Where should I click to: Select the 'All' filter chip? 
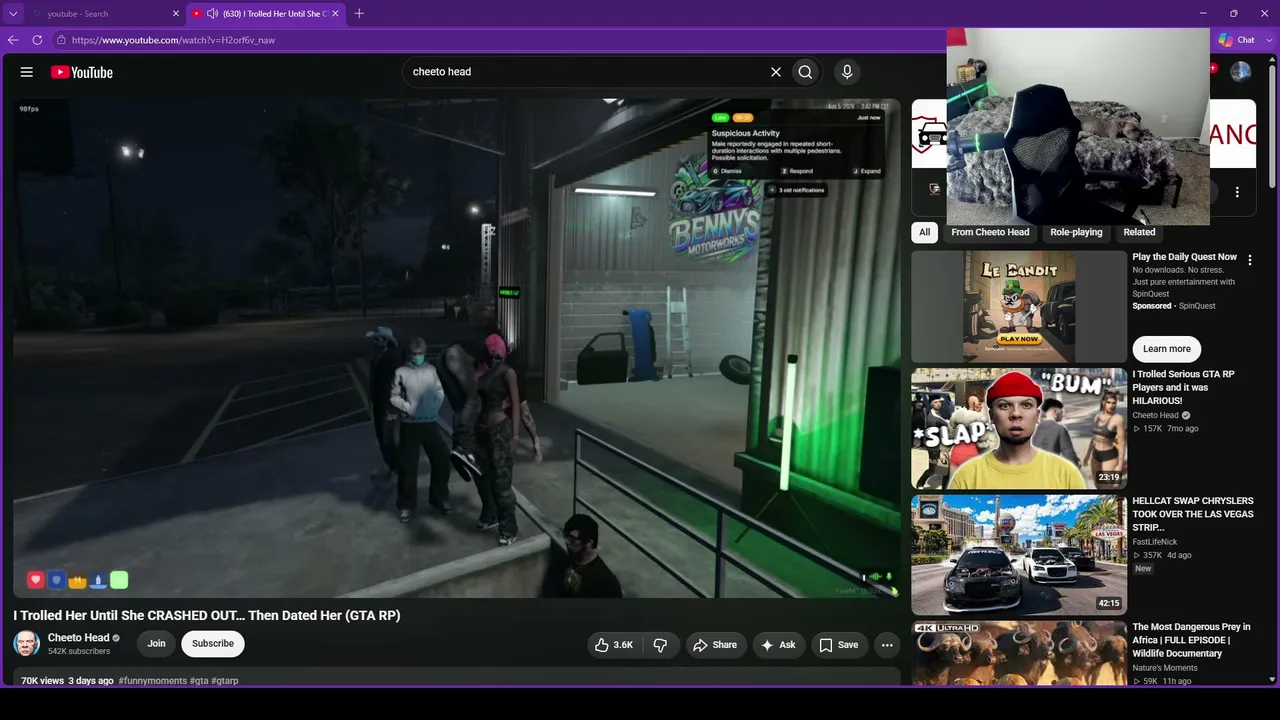coord(925,232)
